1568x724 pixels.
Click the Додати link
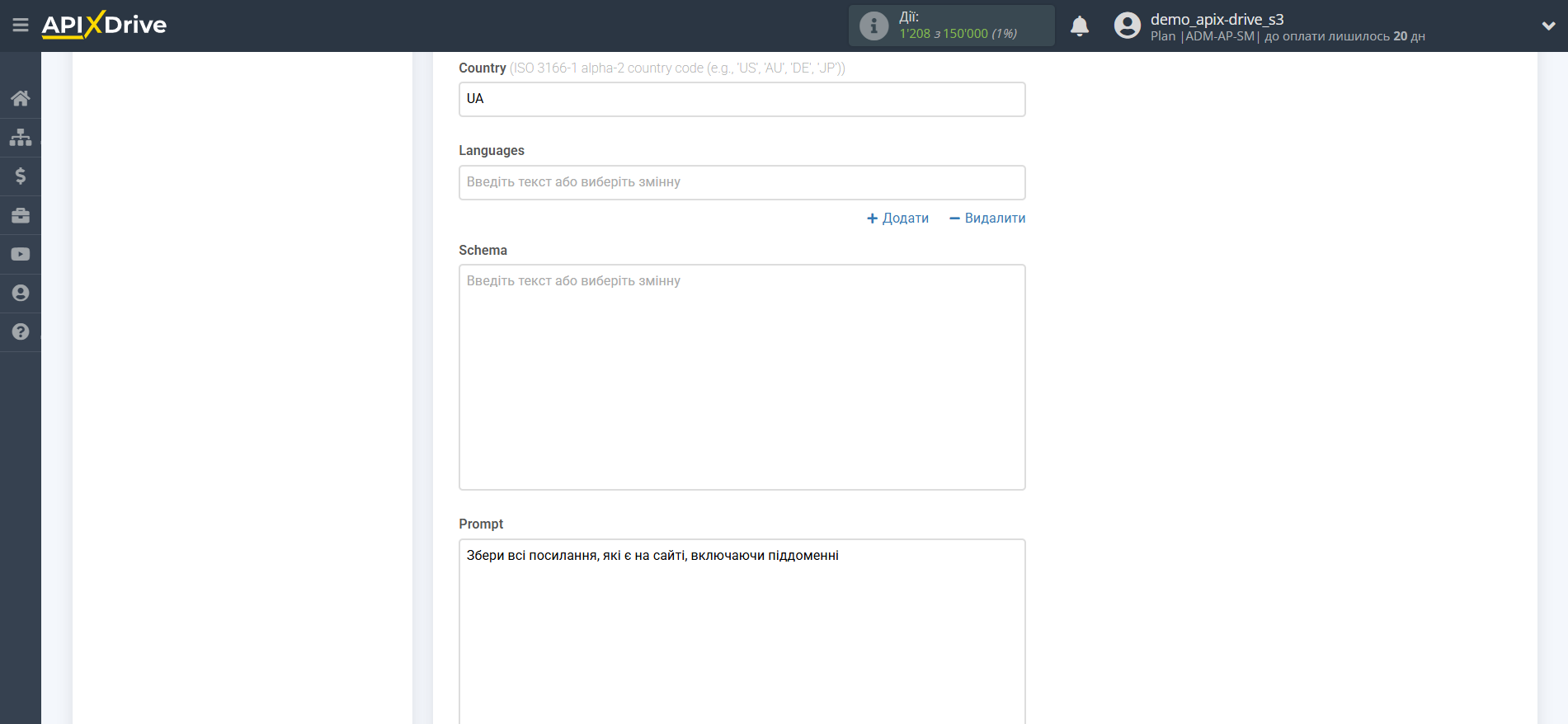tap(897, 219)
